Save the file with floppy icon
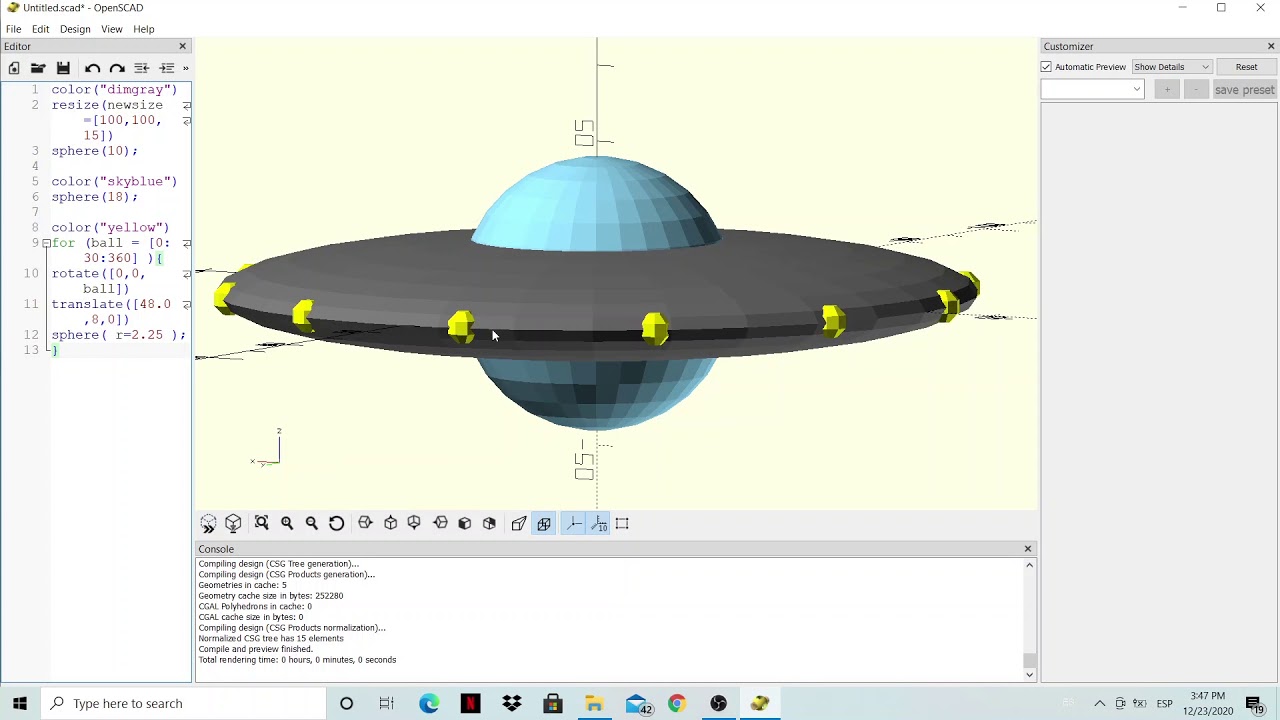This screenshot has height=720, width=1280. point(63,68)
